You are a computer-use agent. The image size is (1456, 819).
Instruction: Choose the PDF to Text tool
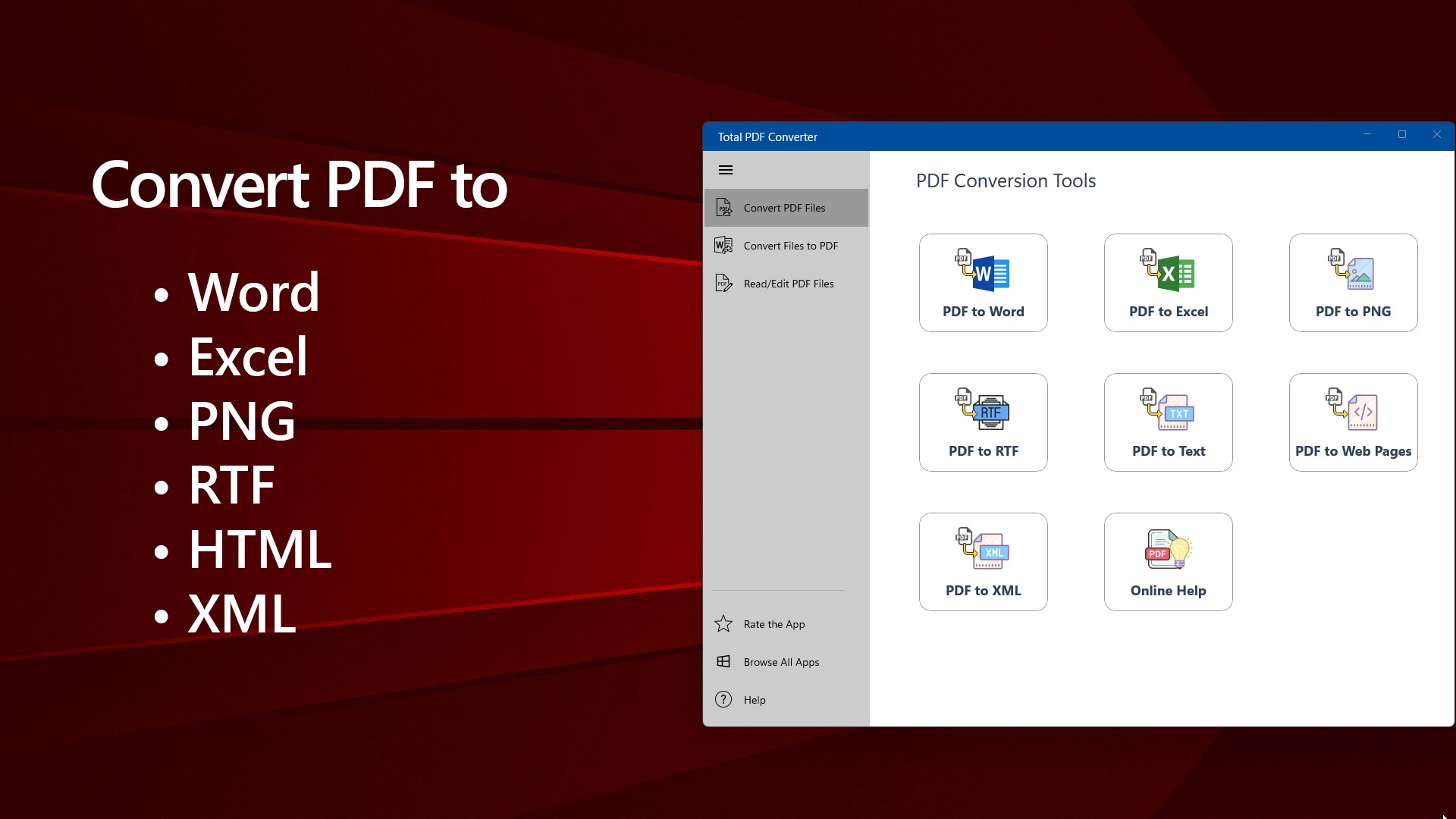click(1168, 422)
